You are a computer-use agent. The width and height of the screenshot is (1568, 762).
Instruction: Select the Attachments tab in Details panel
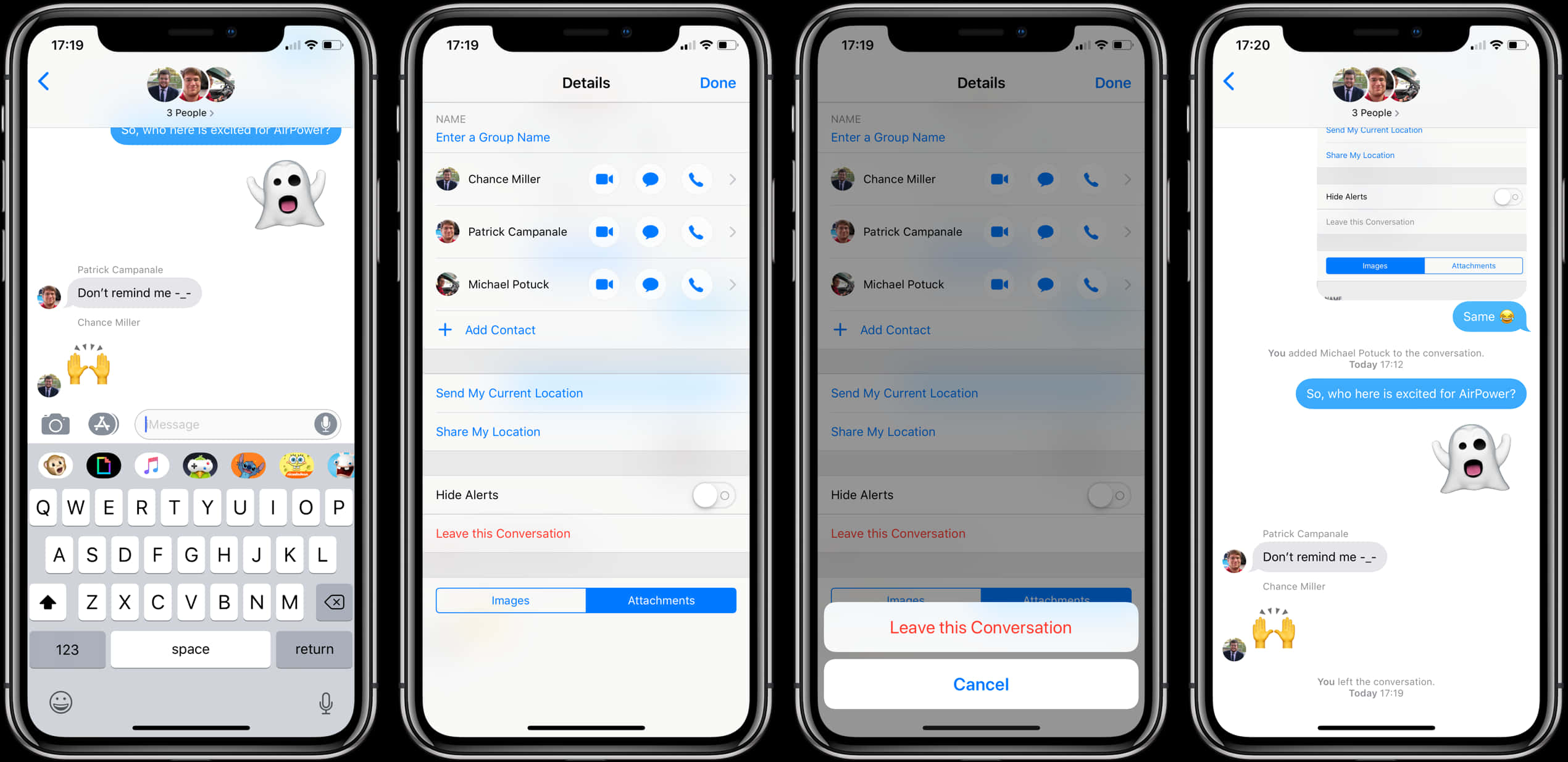coord(660,600)
